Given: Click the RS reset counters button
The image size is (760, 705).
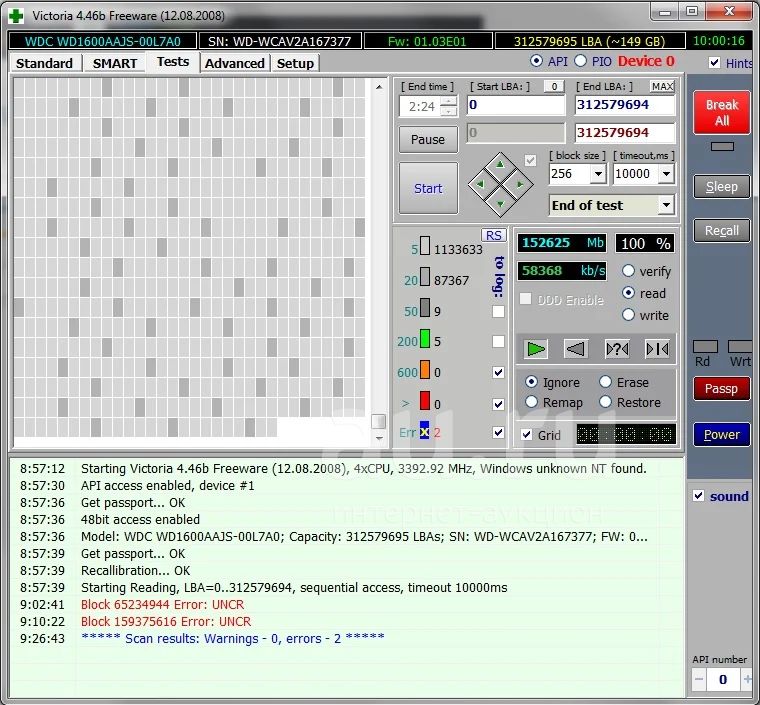Looking at the screenshot, I should click(x=493, y=235).
